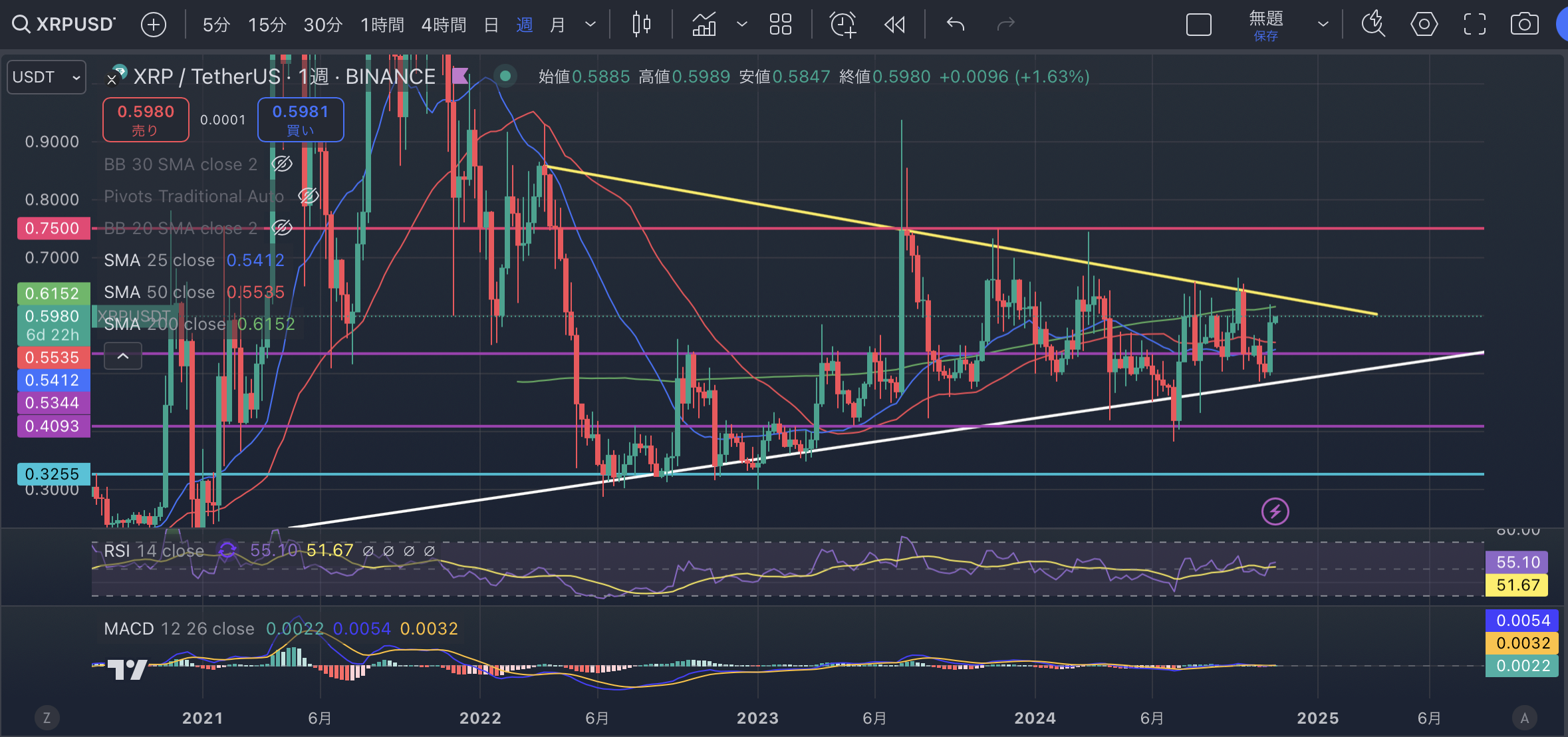Redo the last chart action
This screenshot has height=737, width=1568.
1005,25
